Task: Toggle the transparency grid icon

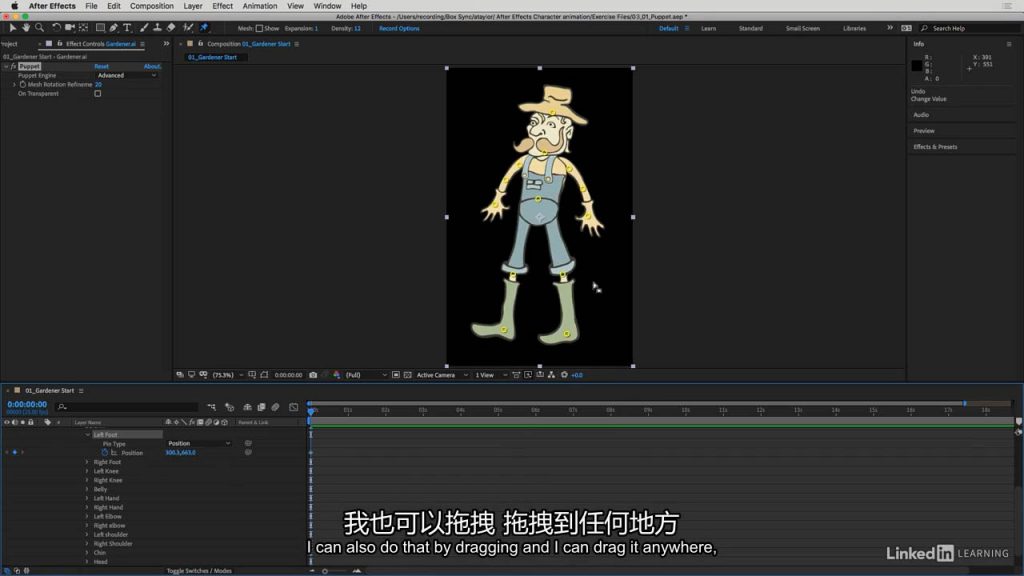Action: [408, 375]
